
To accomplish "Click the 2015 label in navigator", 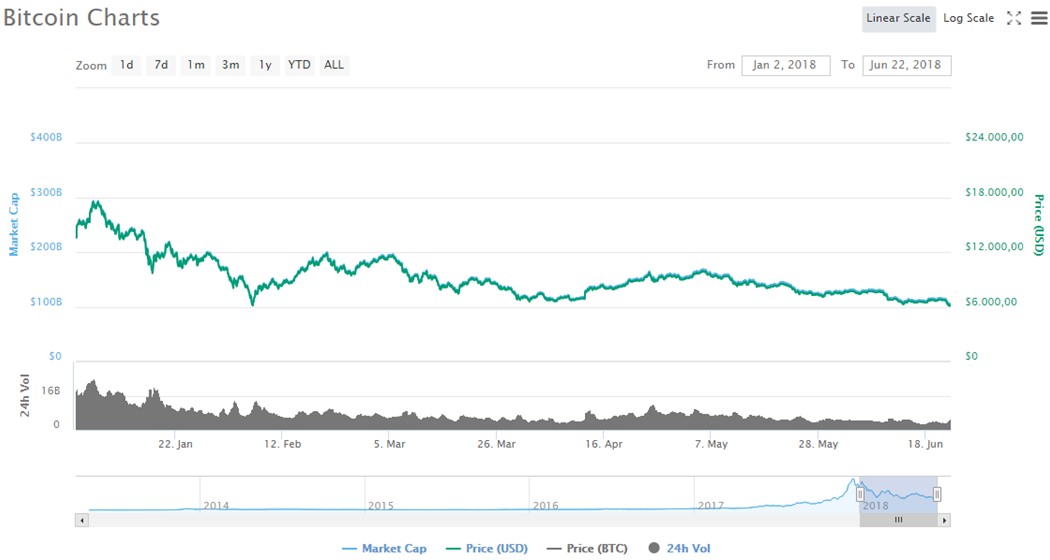I will coord(380,505).
